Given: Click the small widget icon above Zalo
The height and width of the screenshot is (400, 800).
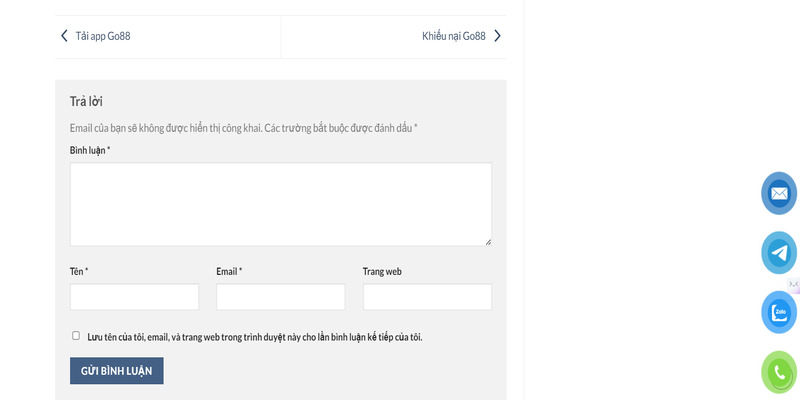Looking at the screenshot, I should (794, 286).
